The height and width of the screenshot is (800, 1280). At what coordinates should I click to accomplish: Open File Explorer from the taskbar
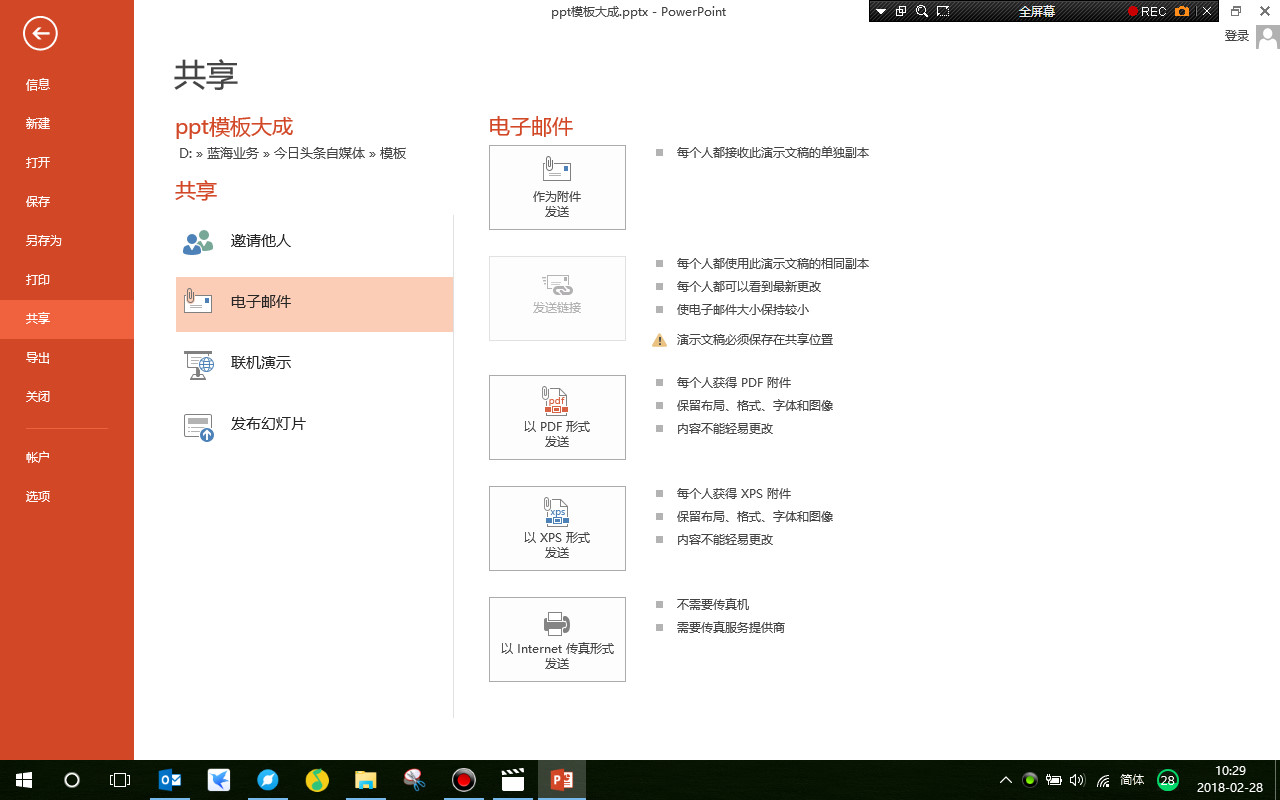[x=365, y=779]
